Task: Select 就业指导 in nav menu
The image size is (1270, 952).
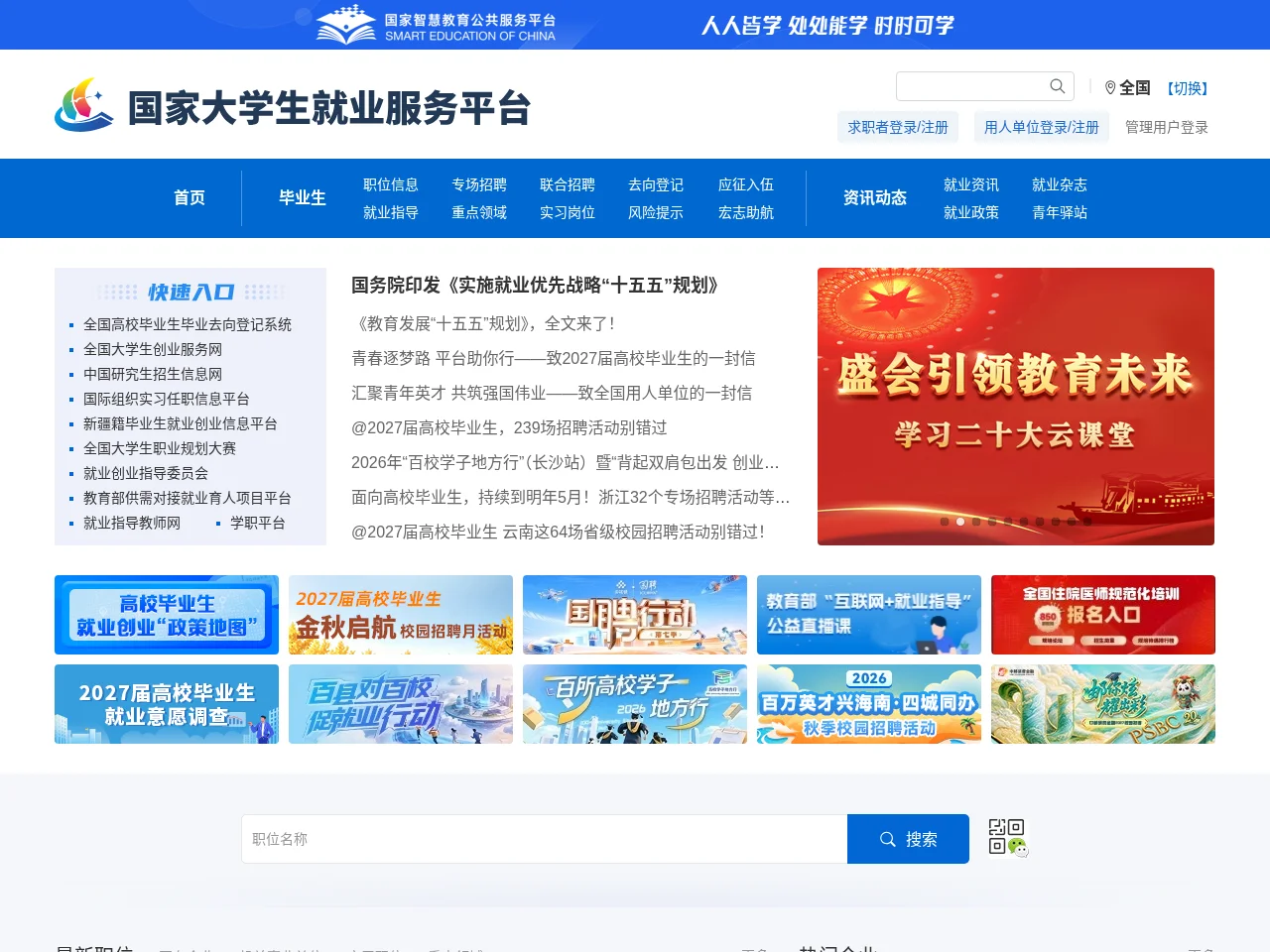Action: pyautogui.click(x=391, y=212)
